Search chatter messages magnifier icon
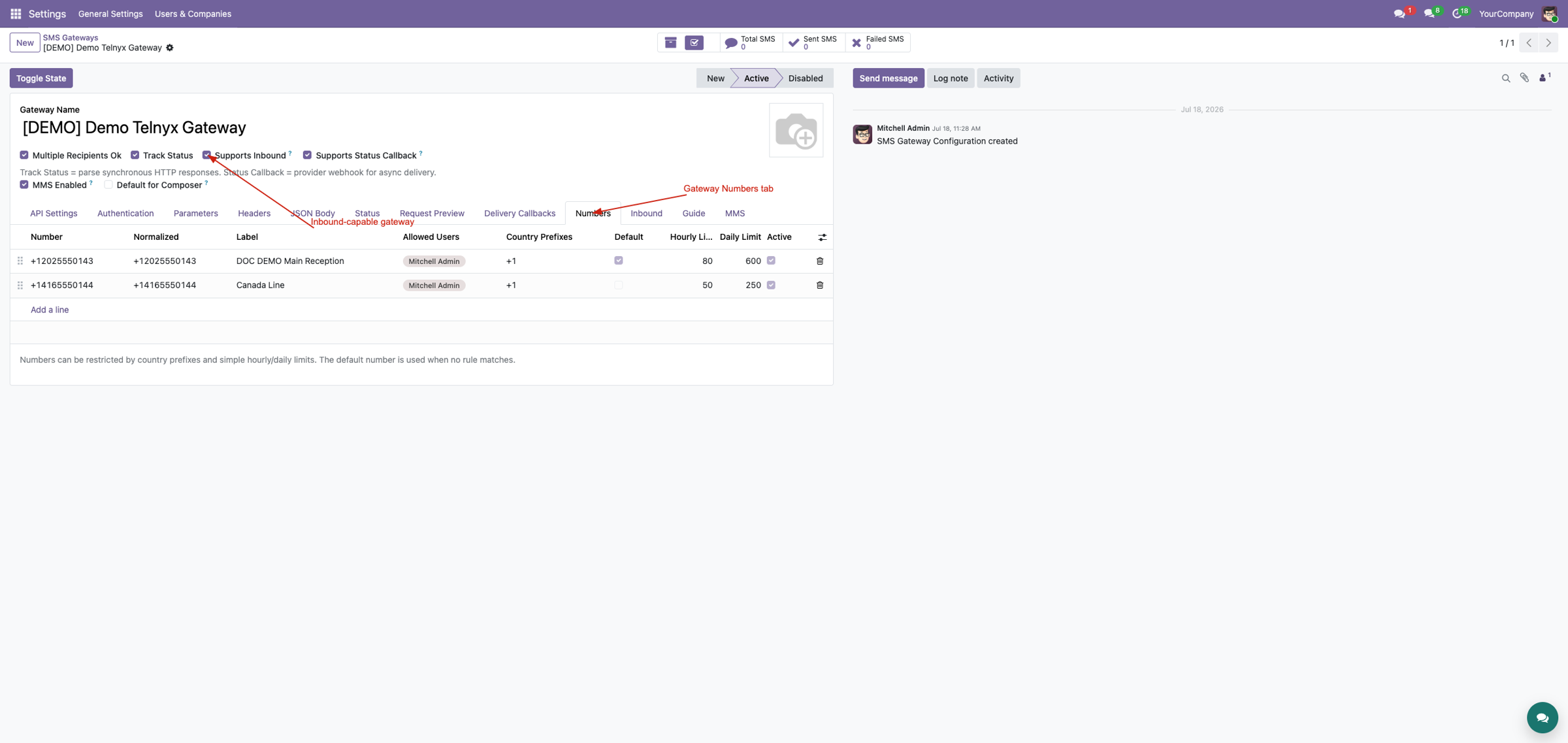 (1506, 78)
